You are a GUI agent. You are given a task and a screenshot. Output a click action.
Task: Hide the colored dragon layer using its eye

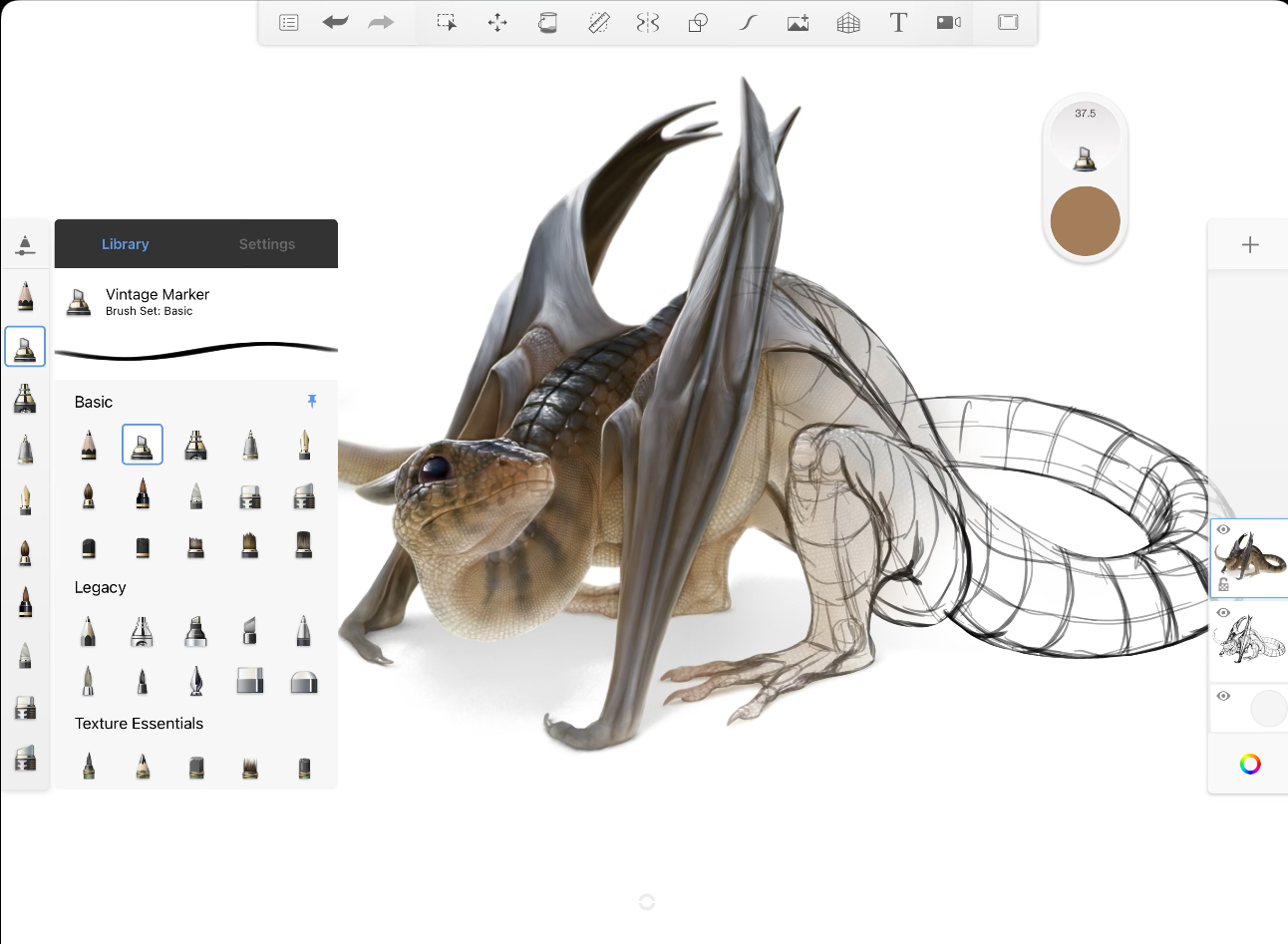[x=1223, y=530]
